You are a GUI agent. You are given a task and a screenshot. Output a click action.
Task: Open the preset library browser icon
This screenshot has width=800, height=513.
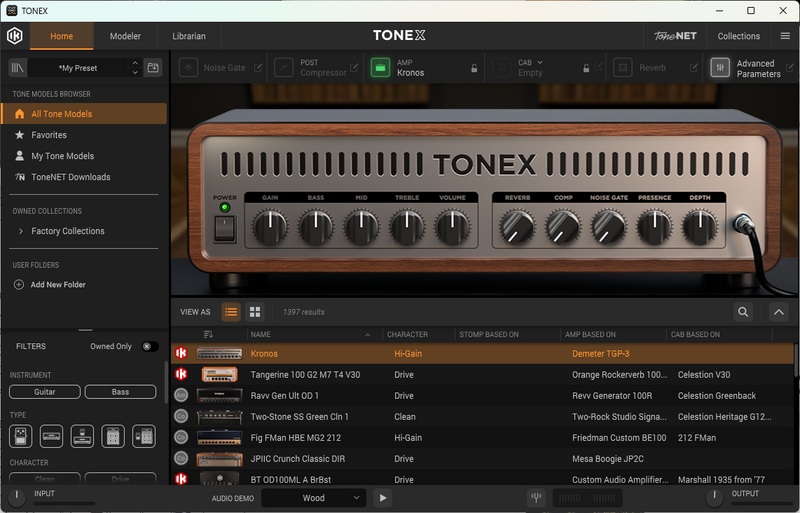tap(18, 67)
